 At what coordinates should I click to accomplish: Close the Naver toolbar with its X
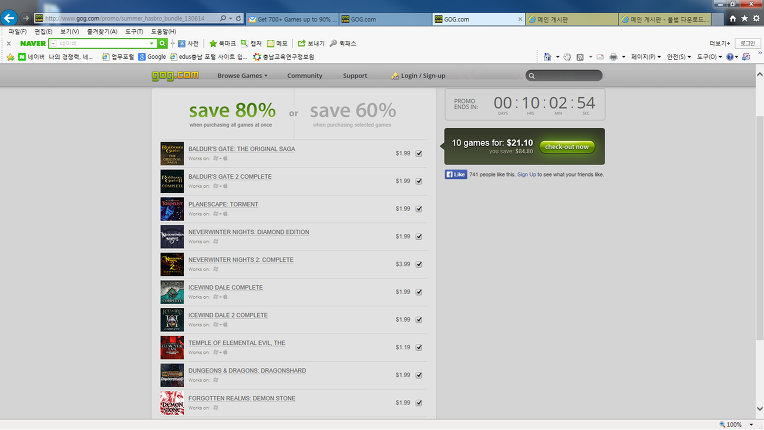coord(8,43)
